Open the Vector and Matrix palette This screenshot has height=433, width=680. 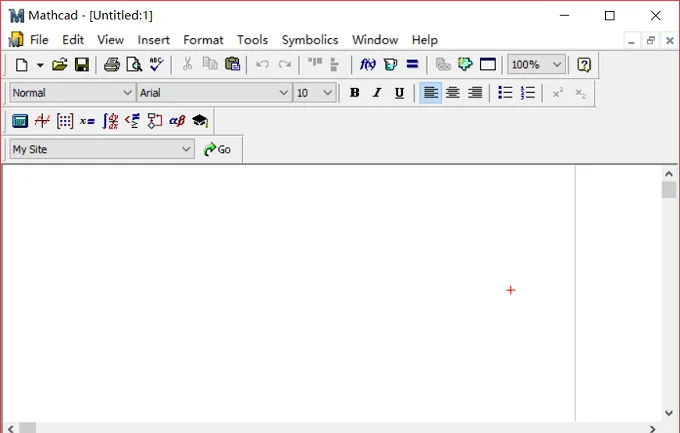(65, 121)
